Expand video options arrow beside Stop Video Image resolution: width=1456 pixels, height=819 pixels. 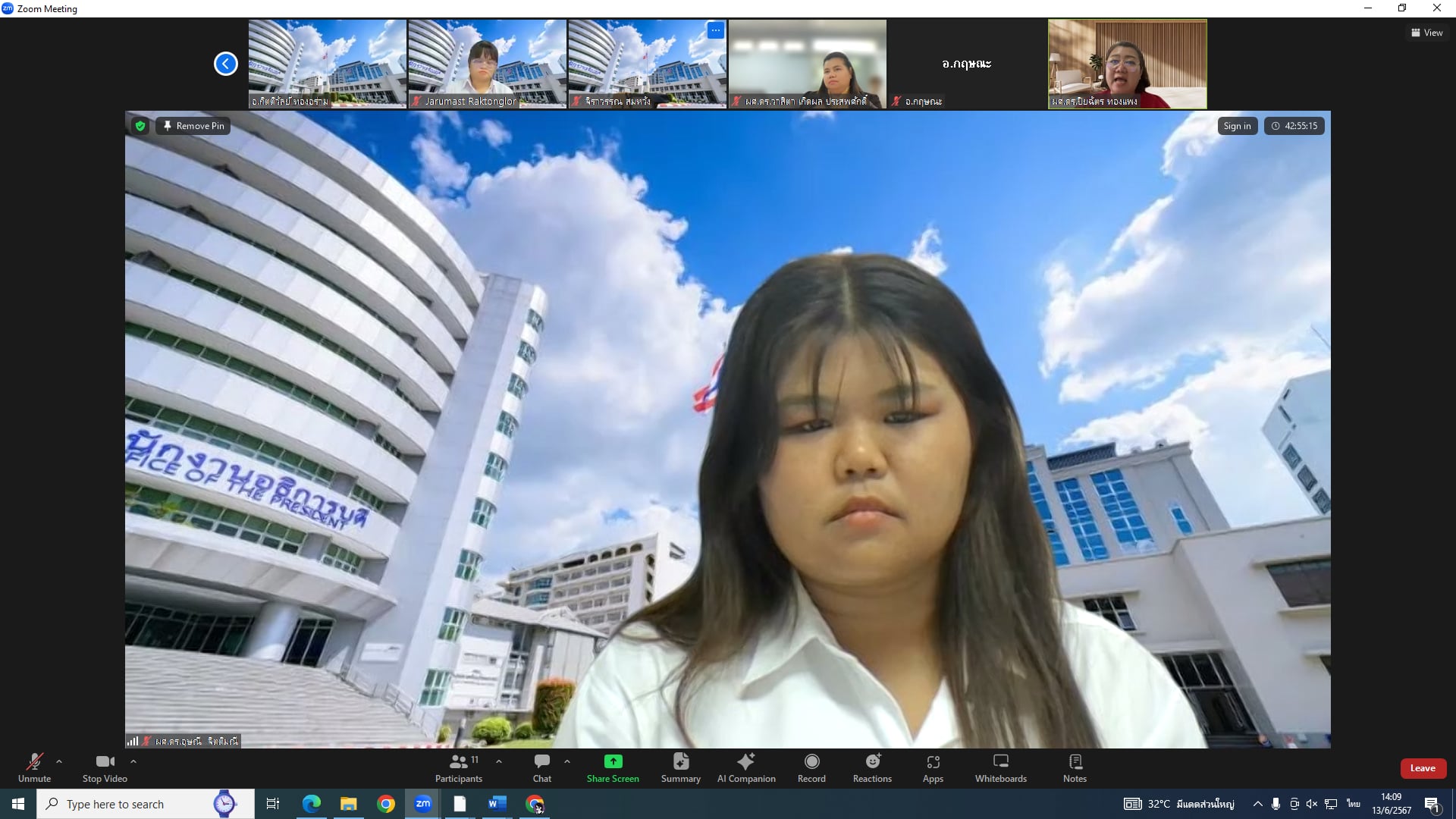pyautogui.click(x=133, y=761)
